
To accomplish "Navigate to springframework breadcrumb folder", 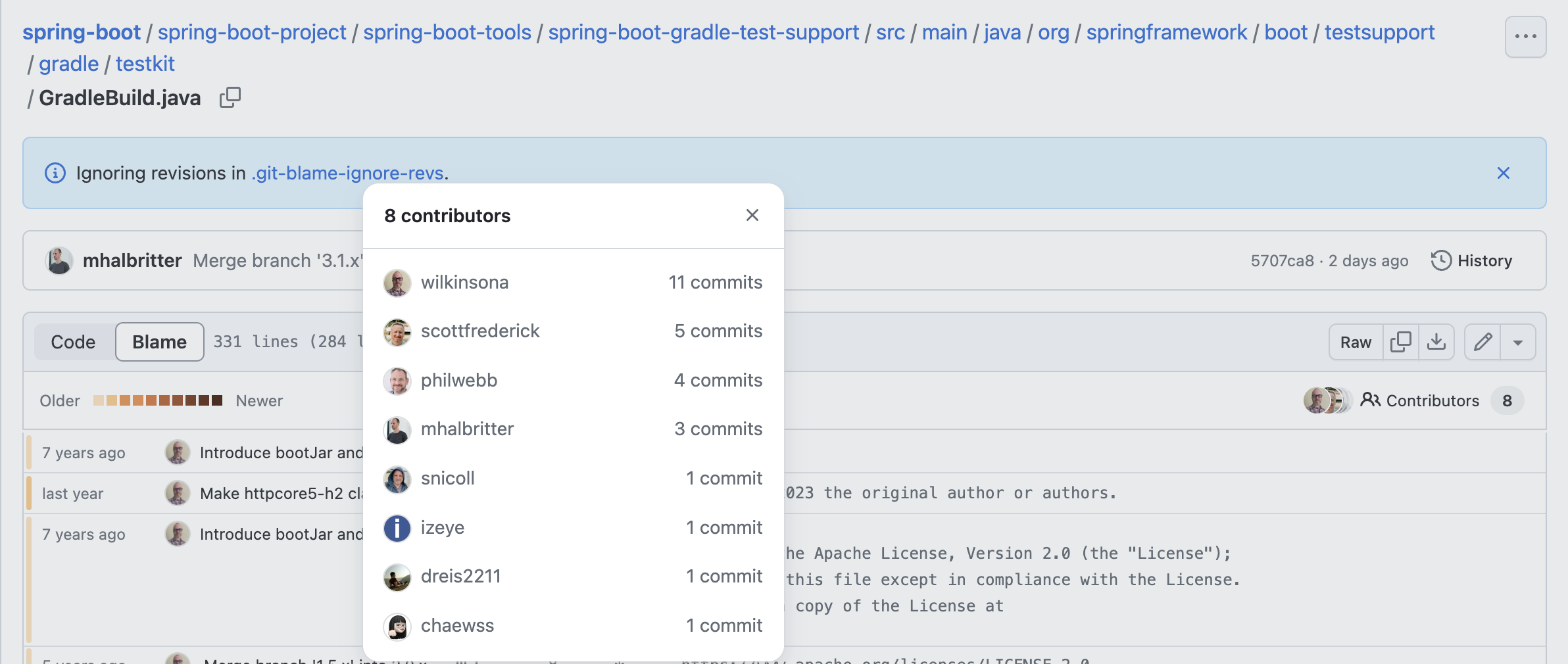I will coord(1167,32).
